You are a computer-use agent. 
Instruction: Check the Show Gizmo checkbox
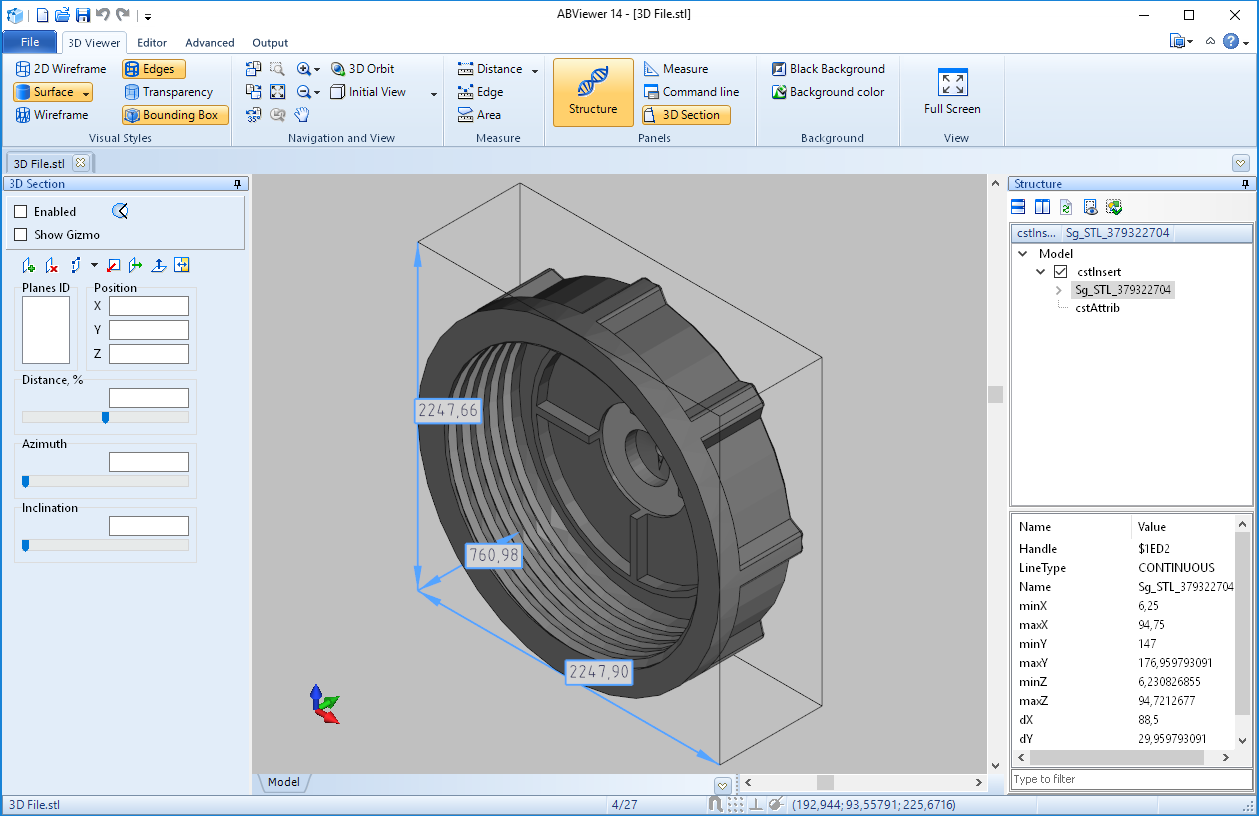click(x=21, y=235)
